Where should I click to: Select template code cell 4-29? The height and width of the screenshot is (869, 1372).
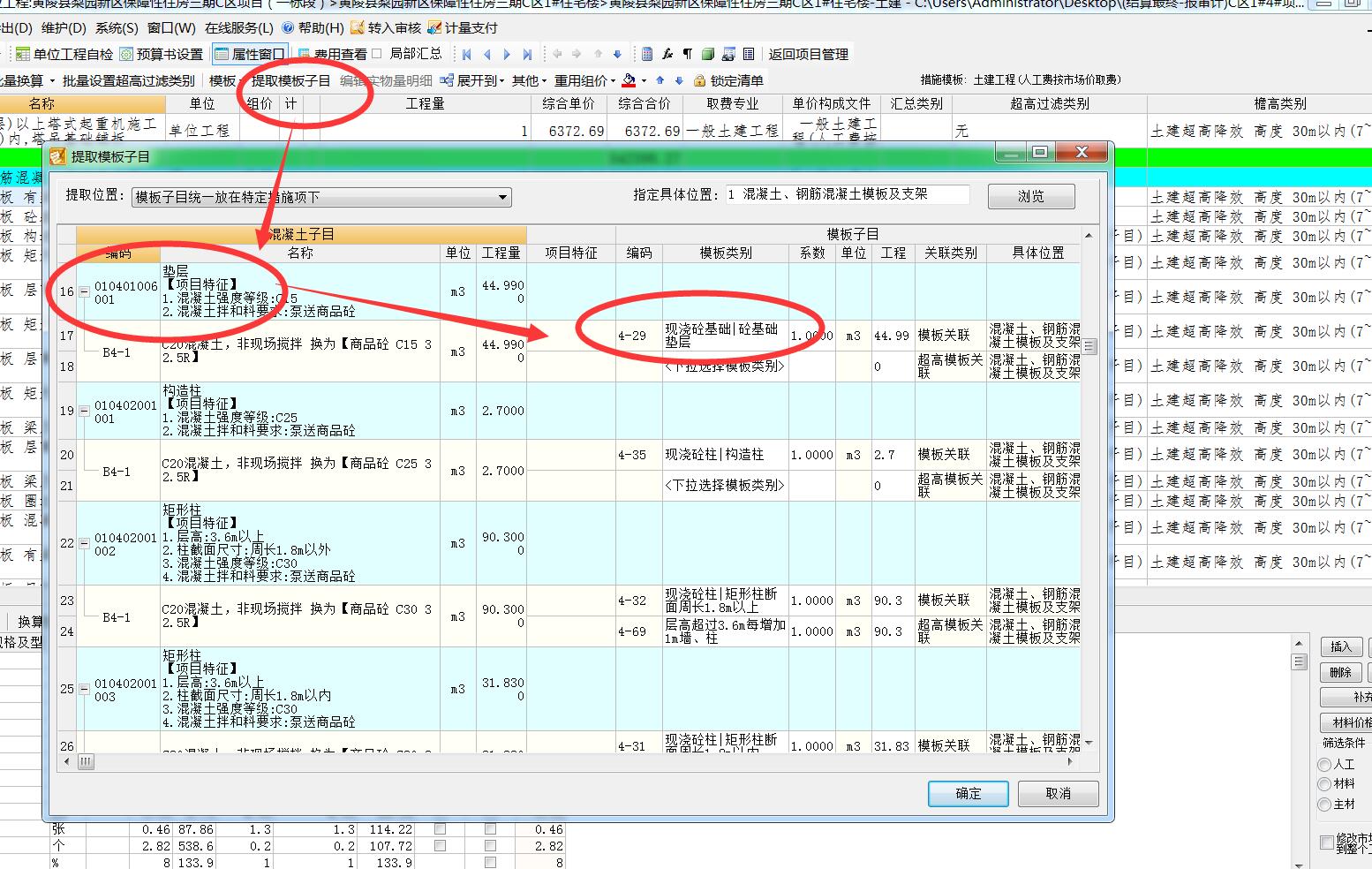tap(639, 336)
